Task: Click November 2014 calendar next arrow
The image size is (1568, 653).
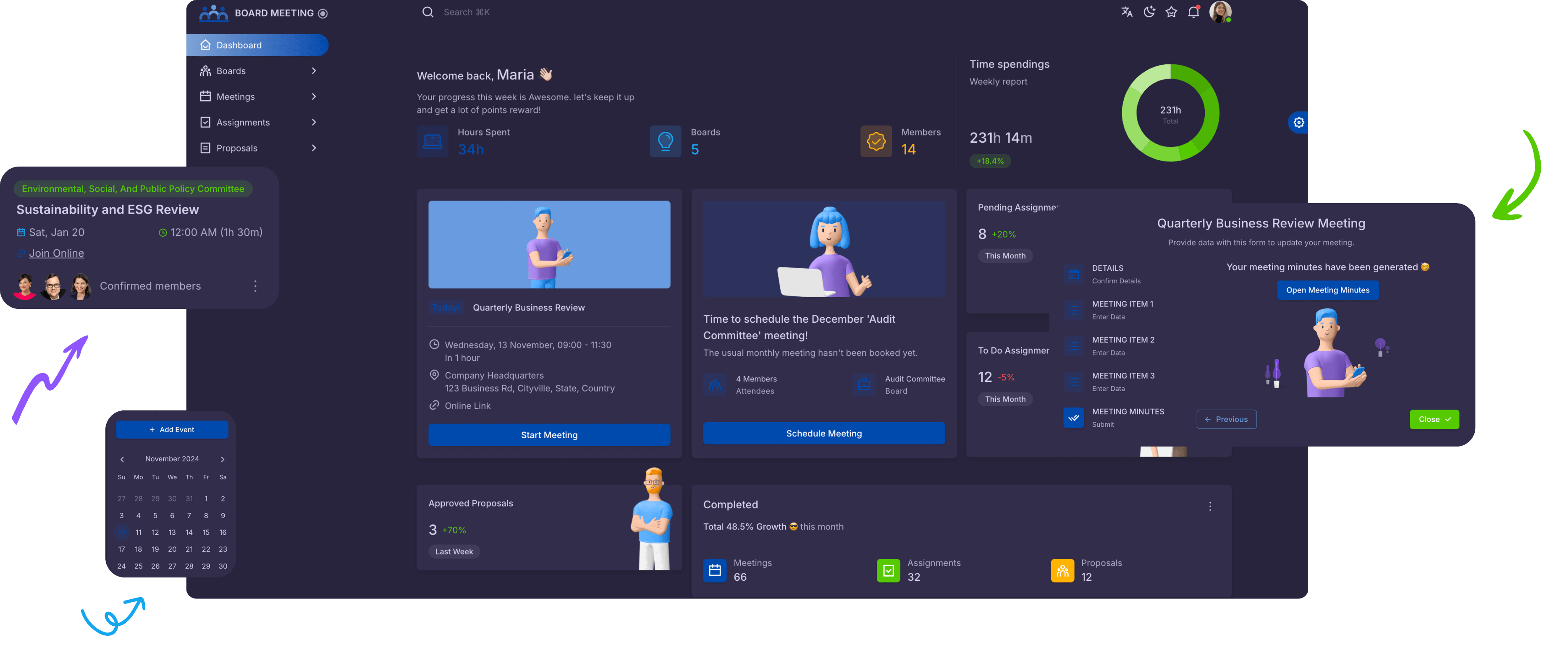Action: [223, 458]
